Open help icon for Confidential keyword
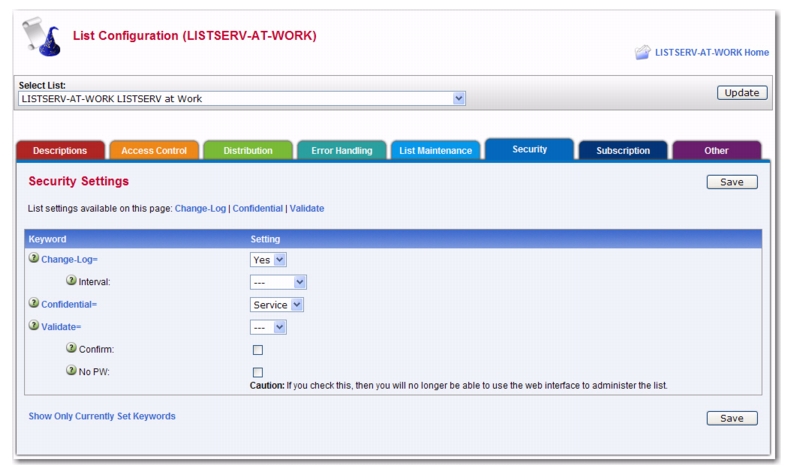Viewport: 788px width, 475px height. point(34,303)
